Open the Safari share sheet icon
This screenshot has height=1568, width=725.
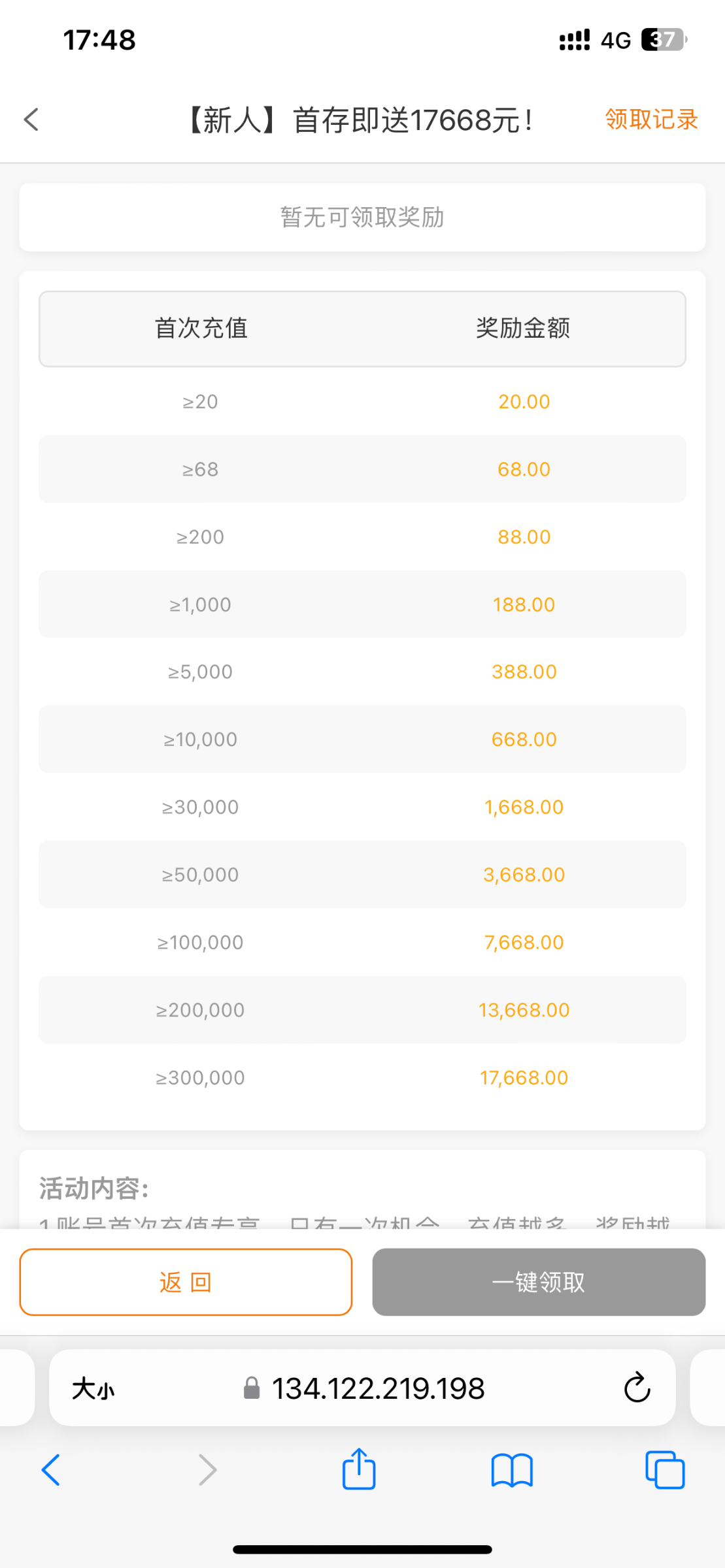click(x=359, y=1469)
